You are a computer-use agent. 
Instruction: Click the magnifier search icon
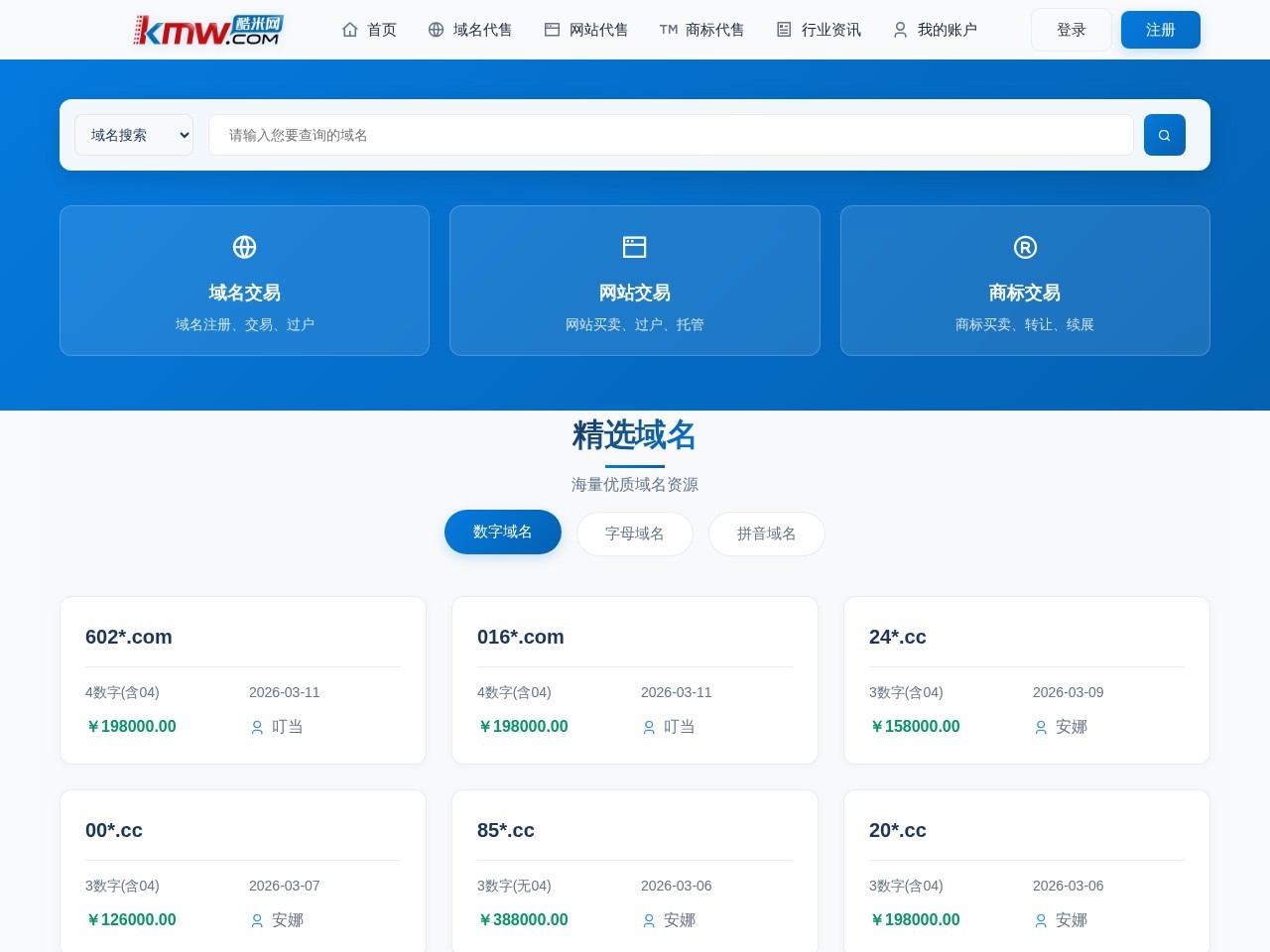tap(1164, 135)
